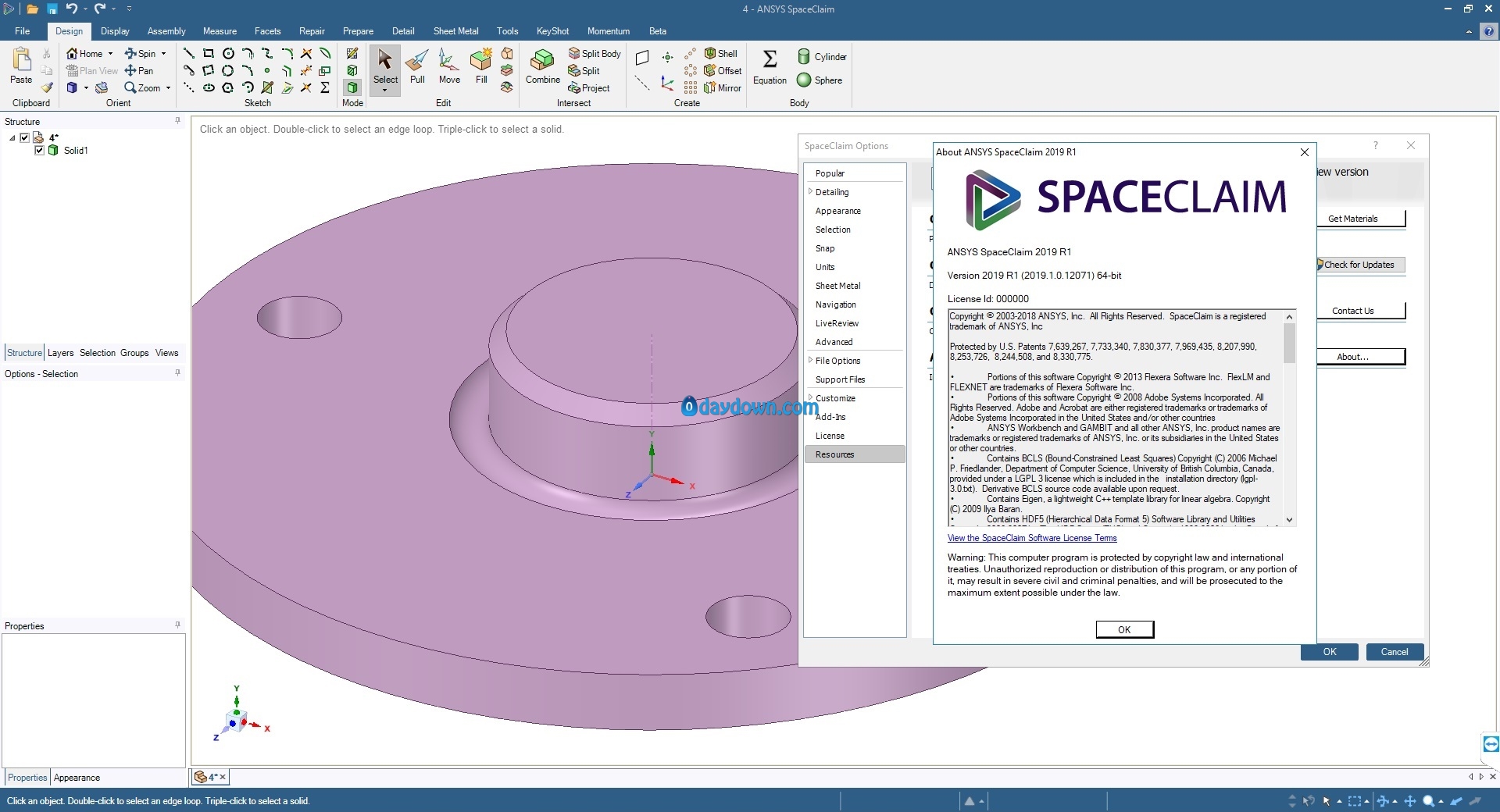The image size is (1500, 812).
Task: Click Cancel in SpaceClaim Options
Action: (1395, 652)
